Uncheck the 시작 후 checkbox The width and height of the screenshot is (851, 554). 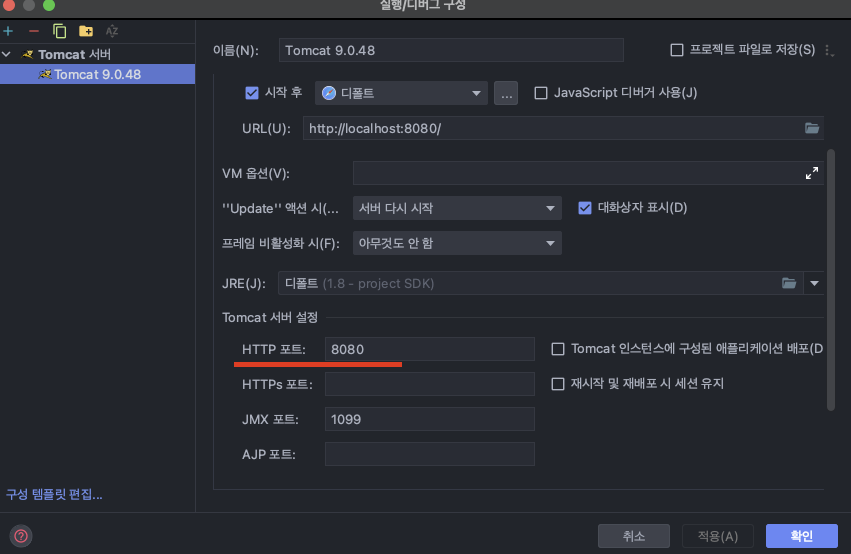[x=252, y=93]
